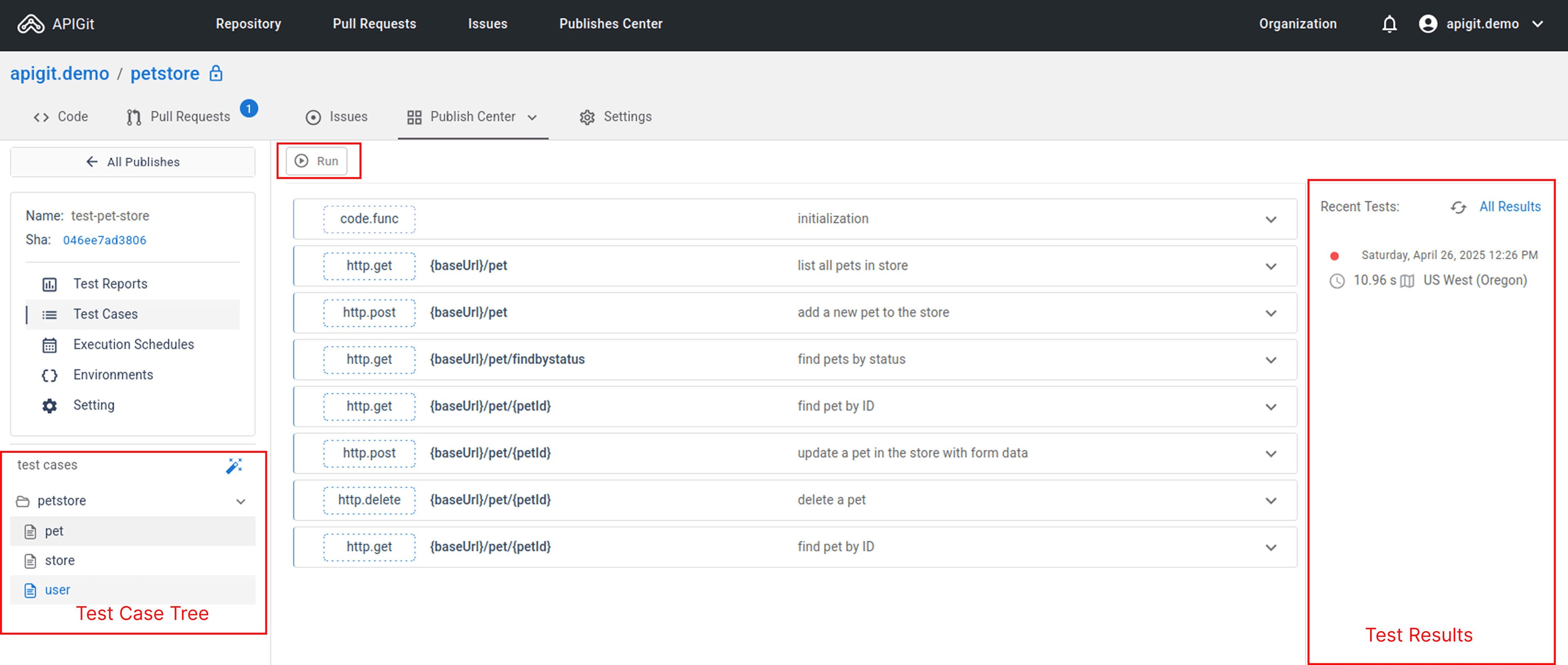
Task: Open the All Results link
Action: (x=1510, y=207)
